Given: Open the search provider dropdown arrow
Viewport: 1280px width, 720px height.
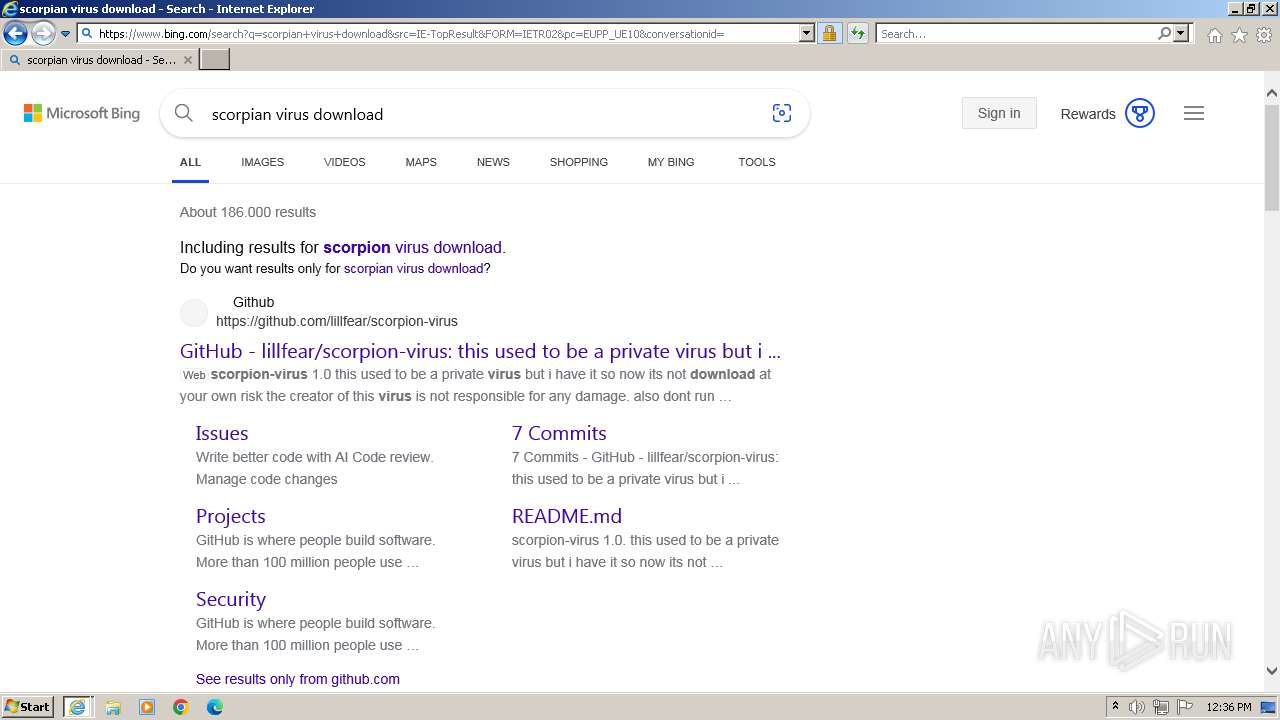Looking at the screenshot, I should [1181, 33].
